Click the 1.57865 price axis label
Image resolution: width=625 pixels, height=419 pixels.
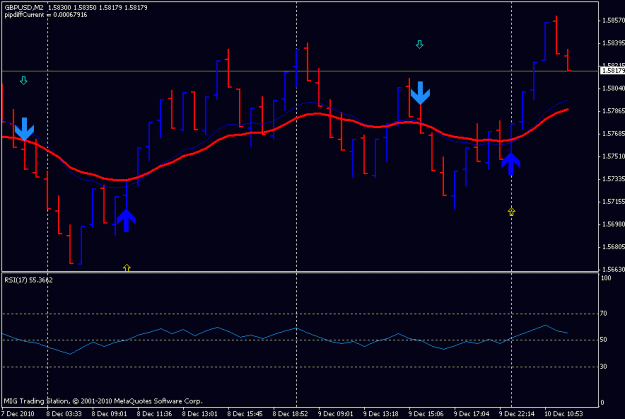pos(613,111)
